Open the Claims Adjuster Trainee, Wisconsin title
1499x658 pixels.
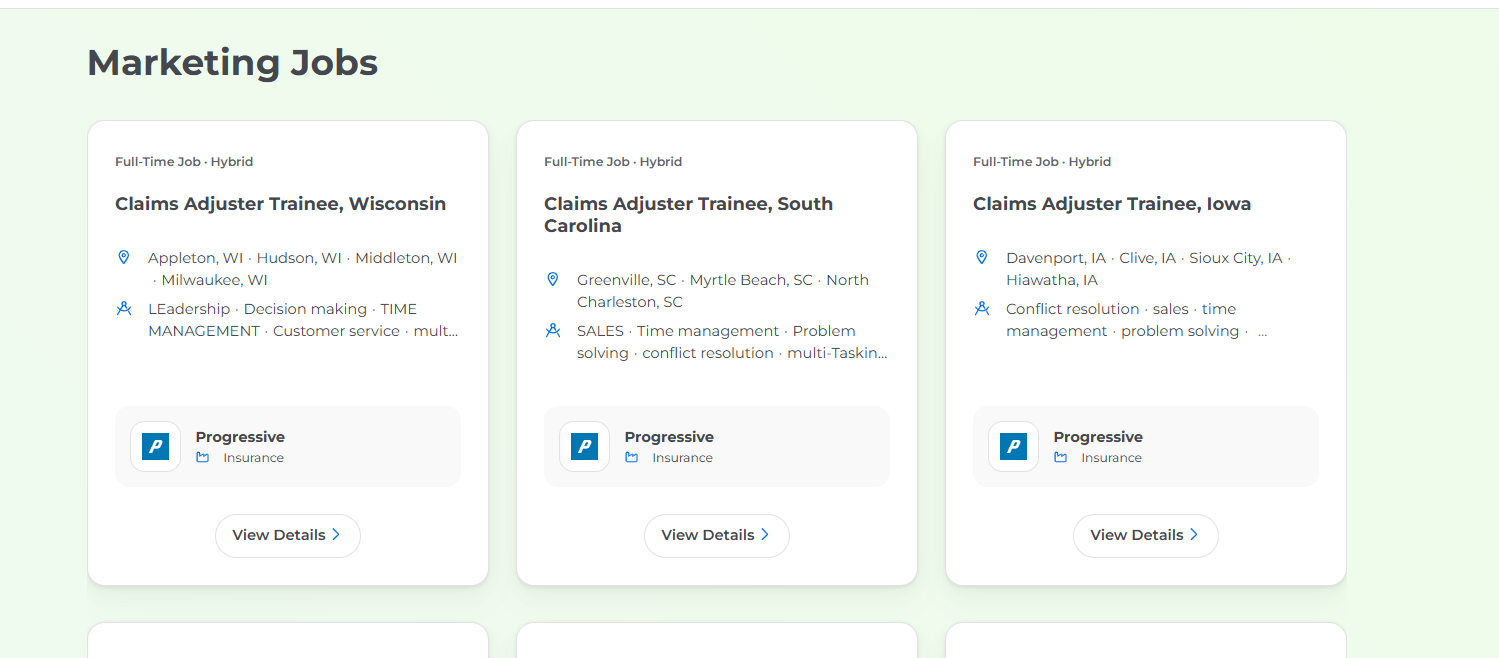(280, 204)
